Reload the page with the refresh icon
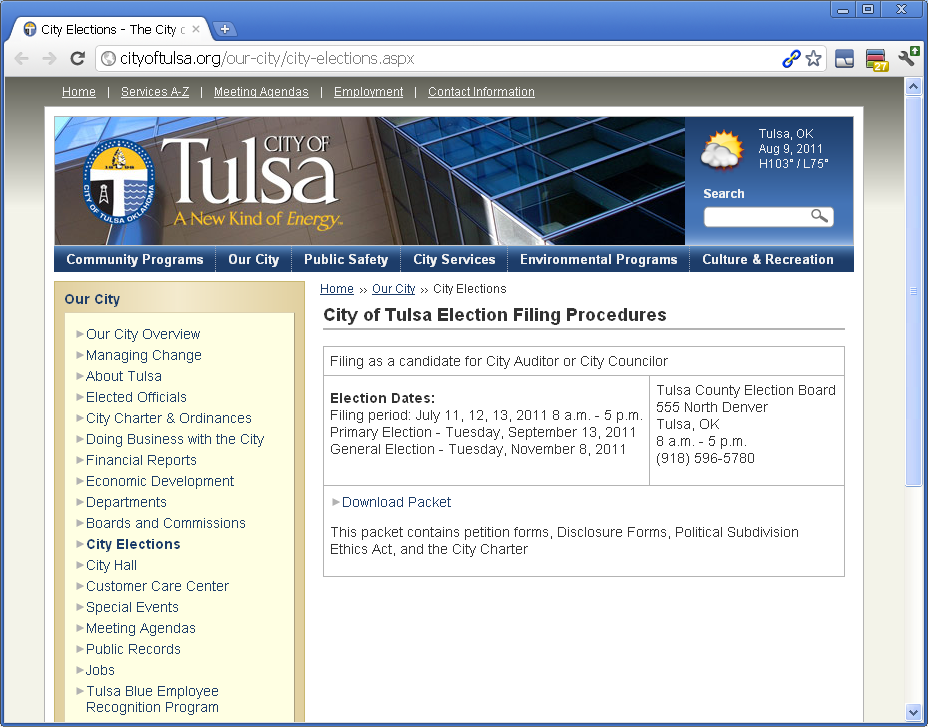 click(x=78, y=59)
